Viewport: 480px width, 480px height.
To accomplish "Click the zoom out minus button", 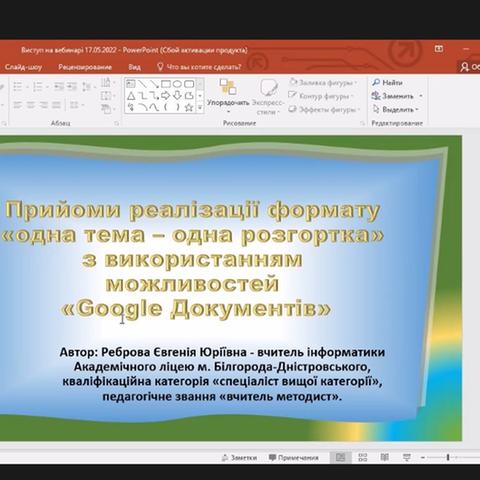I will (423, 458).
